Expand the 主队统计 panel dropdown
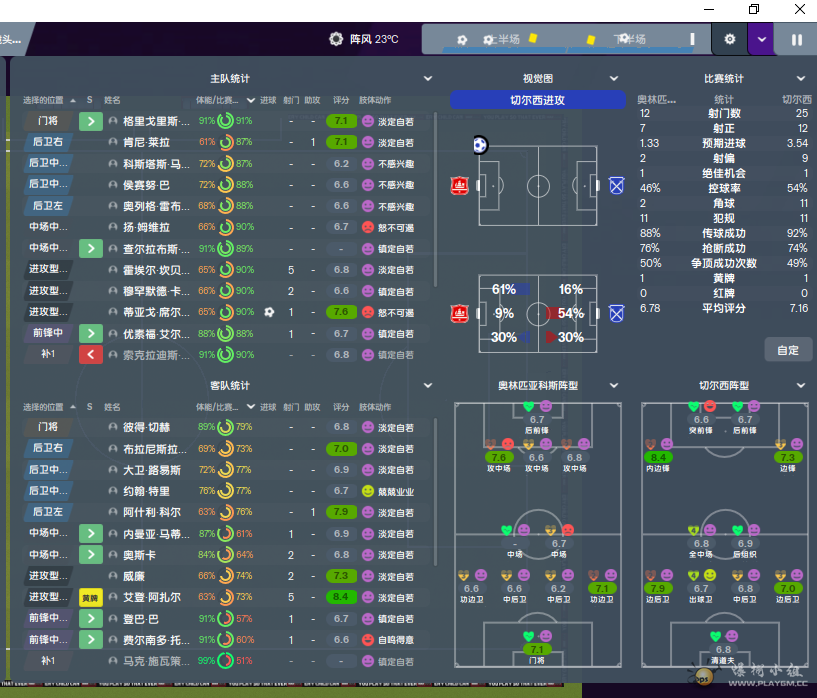 pos(428,78)
